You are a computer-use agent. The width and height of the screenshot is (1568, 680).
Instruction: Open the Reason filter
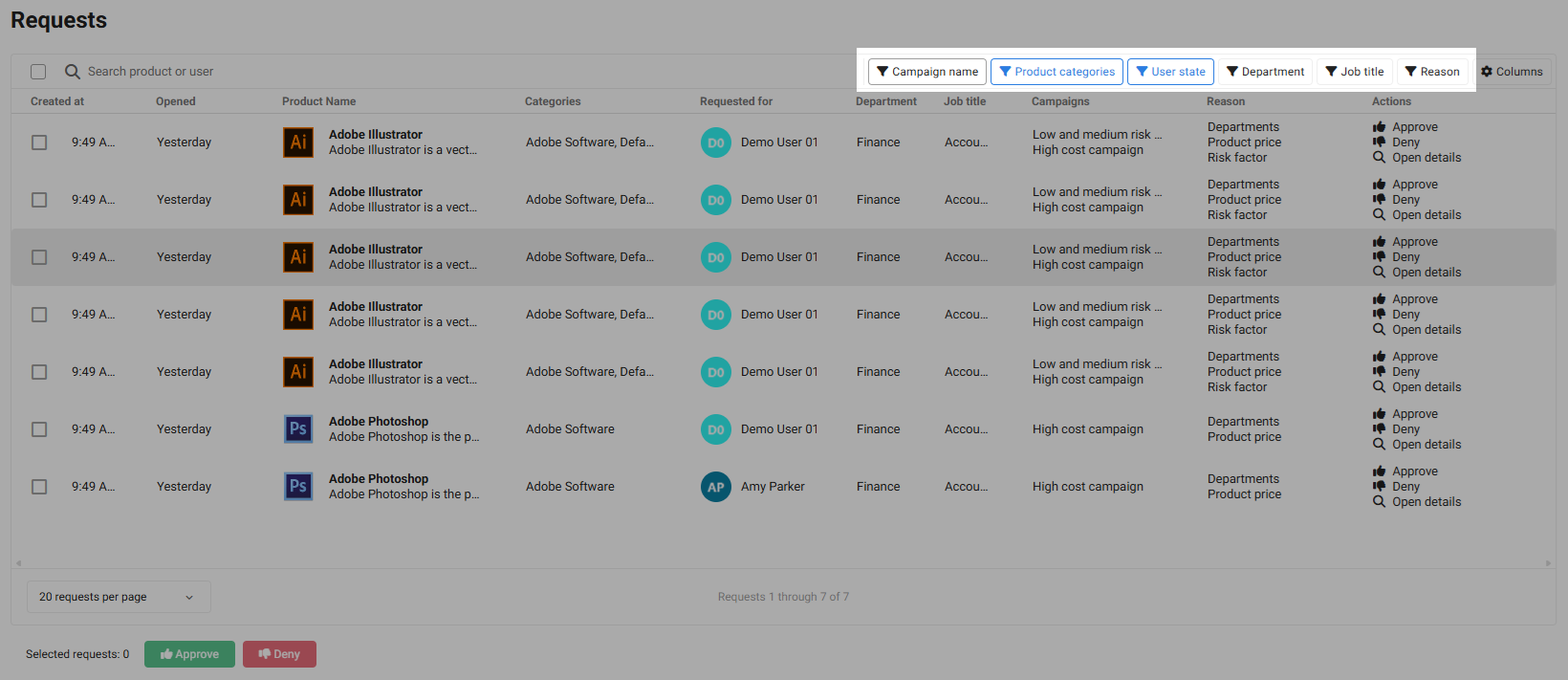click(1431, 72)
